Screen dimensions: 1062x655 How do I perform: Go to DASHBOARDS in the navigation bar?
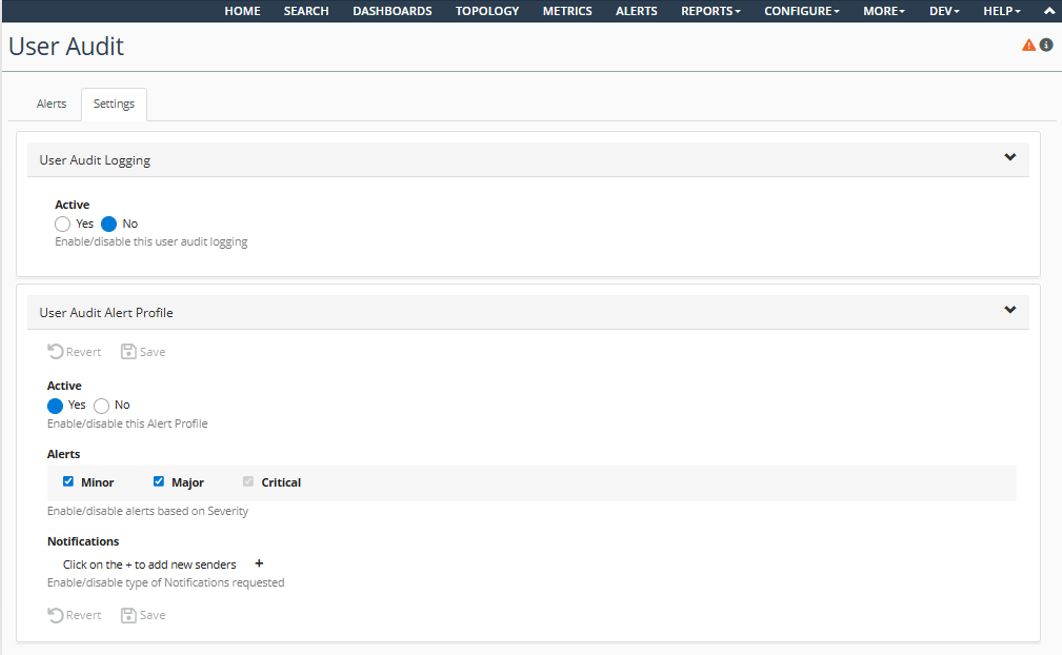pos(392,11)
